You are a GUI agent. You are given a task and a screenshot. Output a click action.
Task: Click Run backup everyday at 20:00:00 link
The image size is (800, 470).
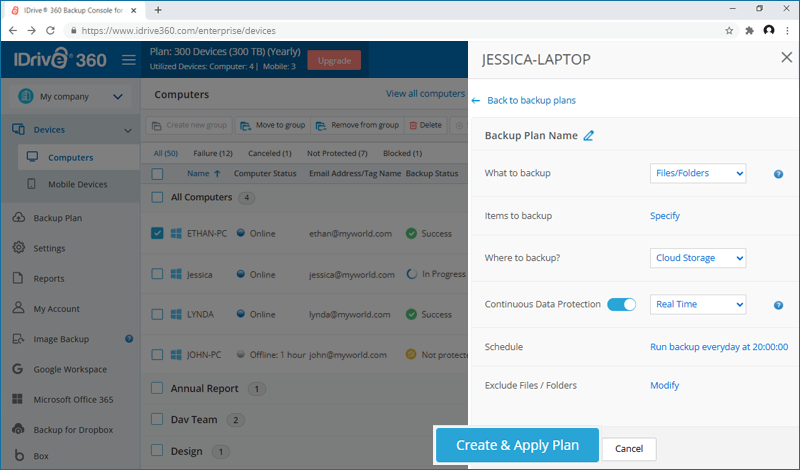(719, 347)
